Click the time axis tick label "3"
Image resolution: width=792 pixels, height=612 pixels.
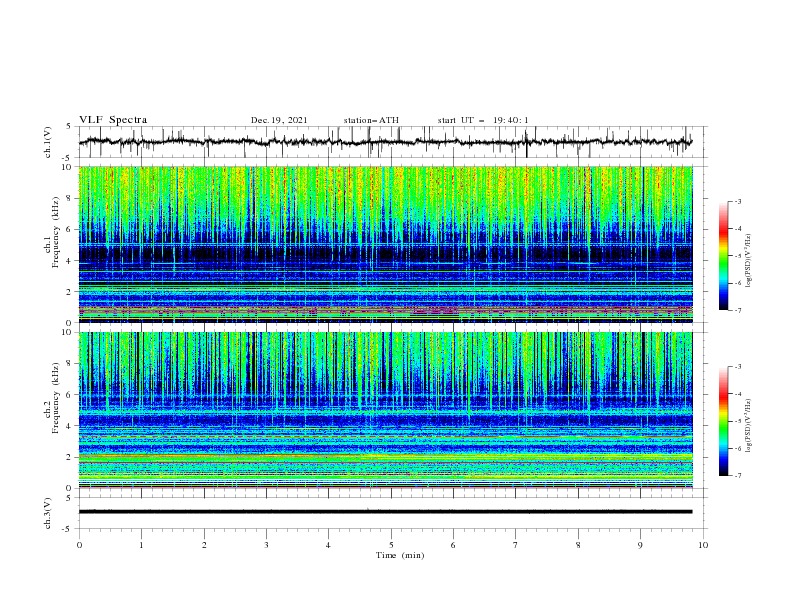point(266,545)
